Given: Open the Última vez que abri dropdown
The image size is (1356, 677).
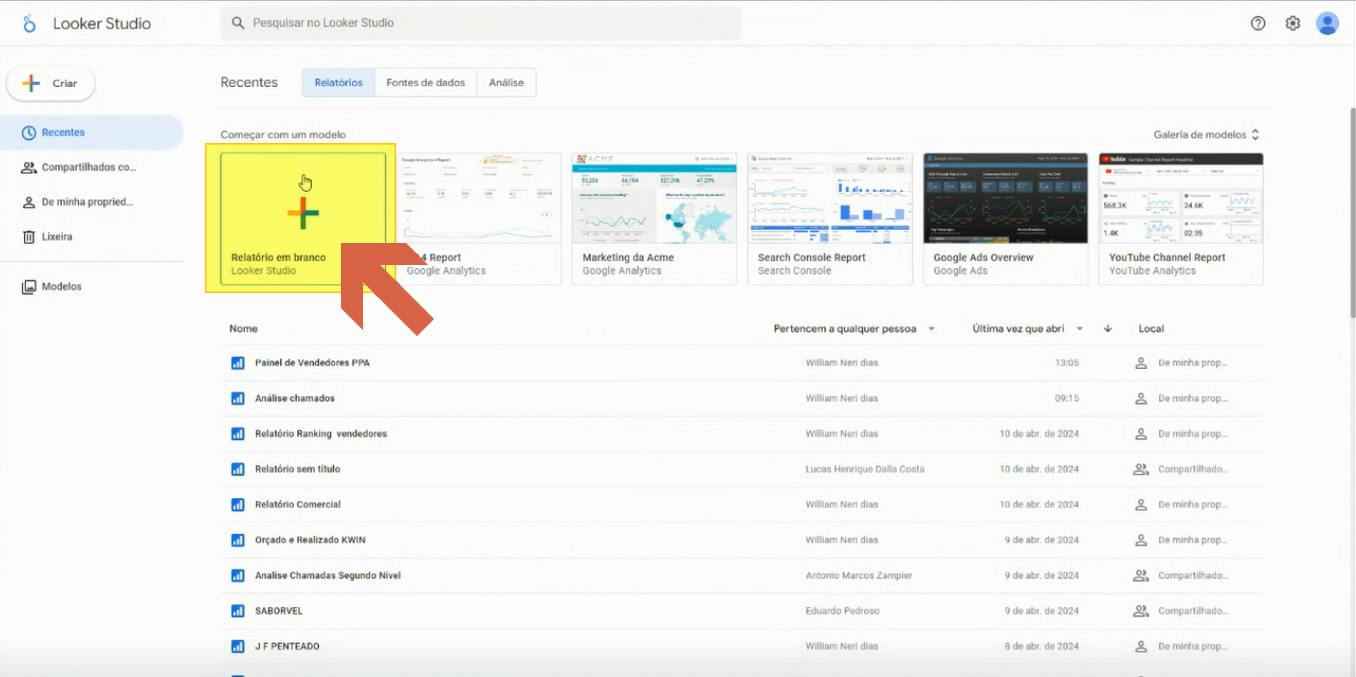Looking at the screenshot, I should coord(1029,329).
